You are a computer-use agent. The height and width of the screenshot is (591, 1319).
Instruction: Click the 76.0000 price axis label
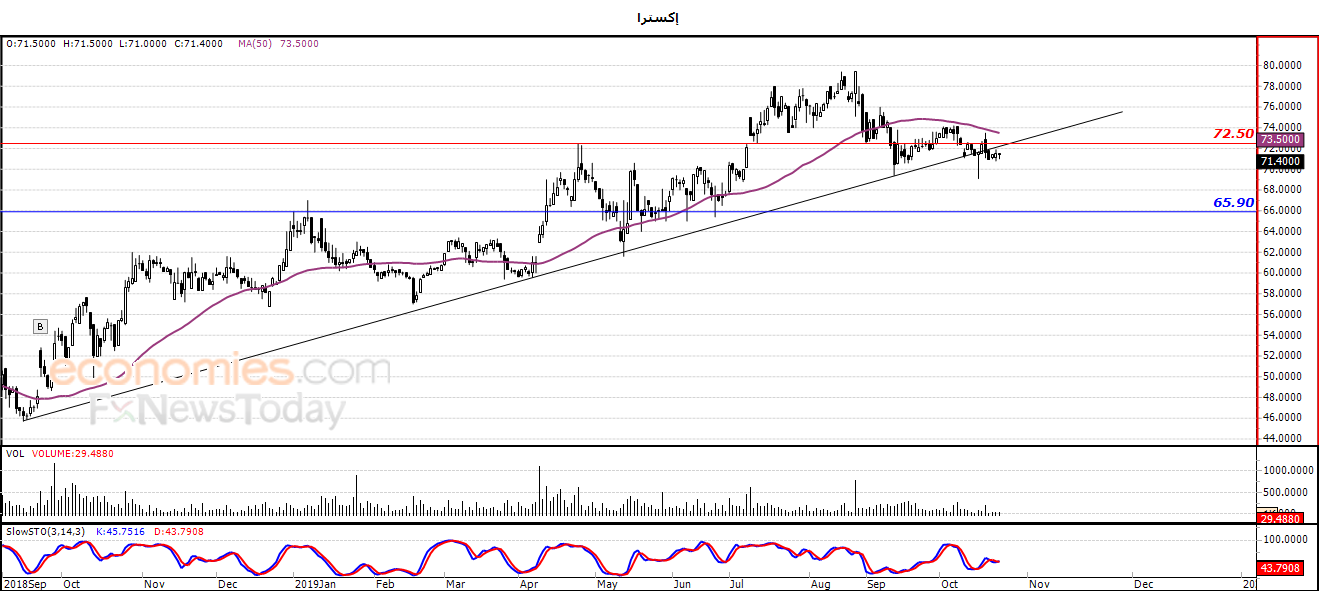click(x=1282, y=107)
